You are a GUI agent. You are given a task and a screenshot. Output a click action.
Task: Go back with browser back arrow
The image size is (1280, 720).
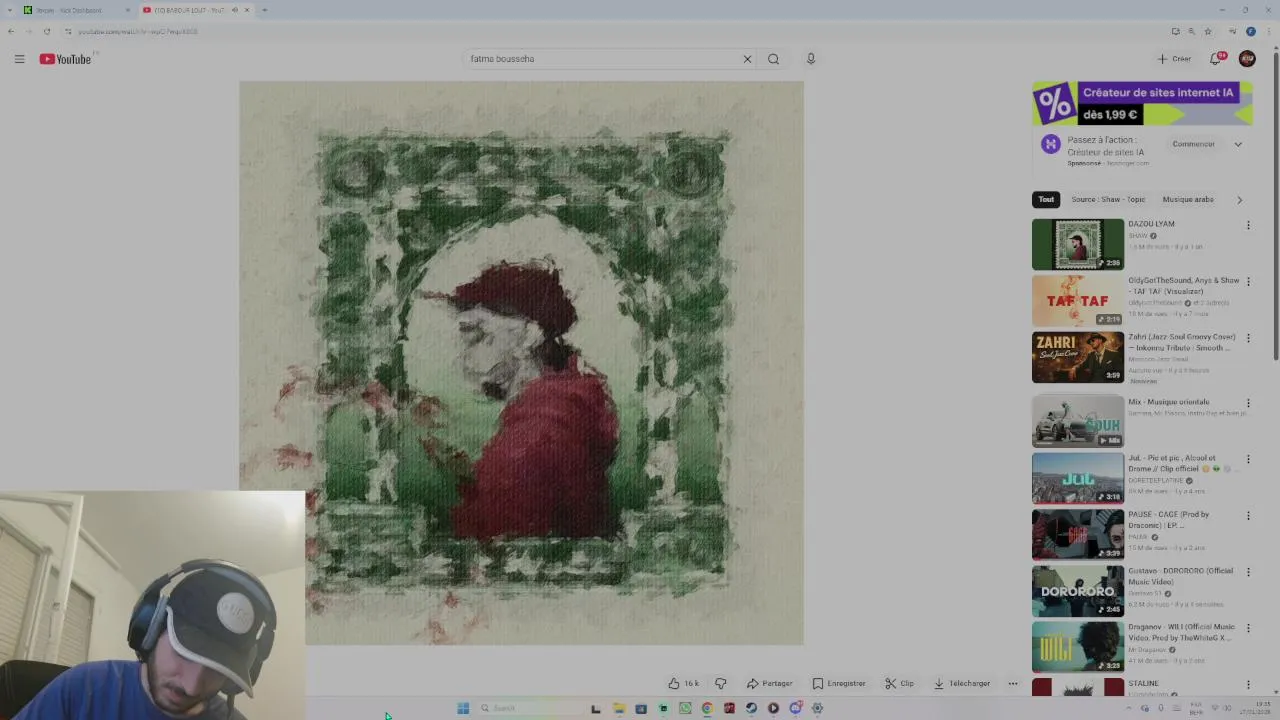pos(11,31)
